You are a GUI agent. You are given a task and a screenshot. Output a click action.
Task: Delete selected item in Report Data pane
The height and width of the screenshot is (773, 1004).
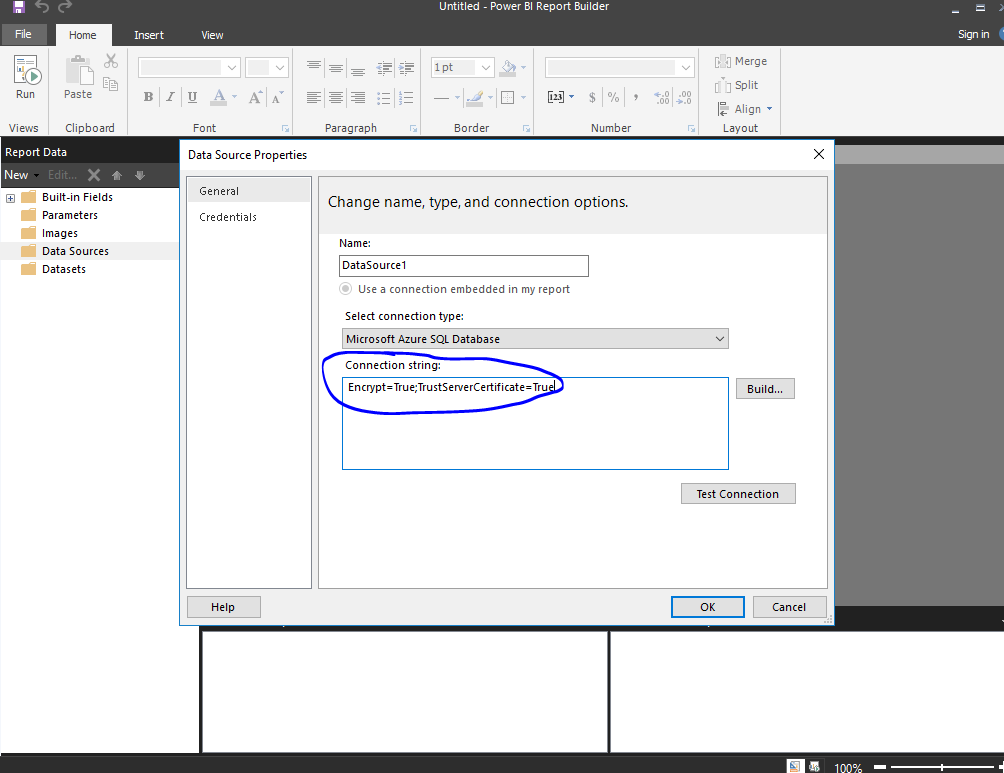(94, 175)
